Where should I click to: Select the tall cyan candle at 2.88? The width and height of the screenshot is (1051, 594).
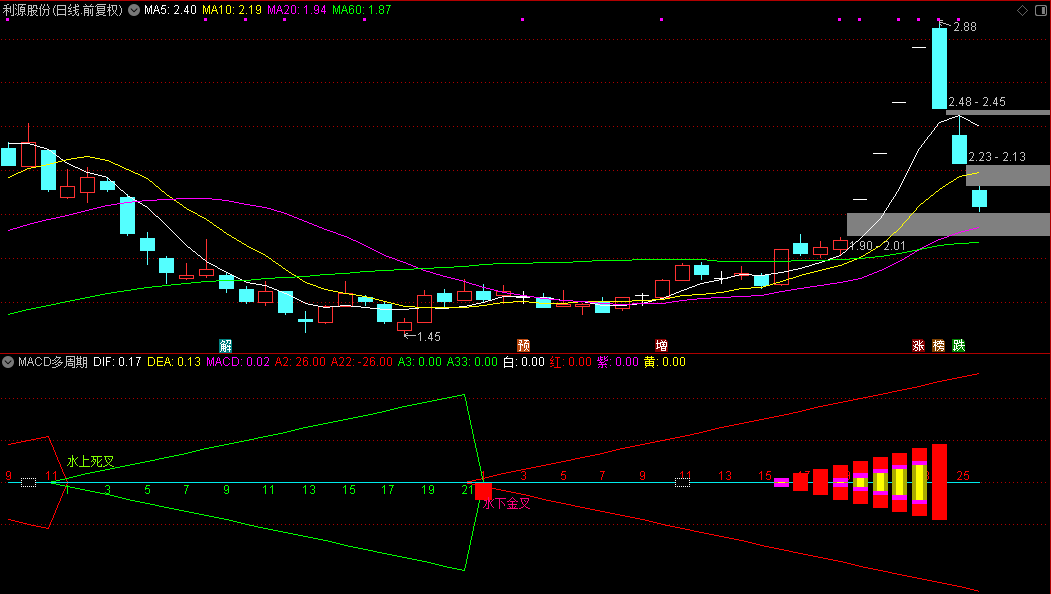(x=940, y=68)
